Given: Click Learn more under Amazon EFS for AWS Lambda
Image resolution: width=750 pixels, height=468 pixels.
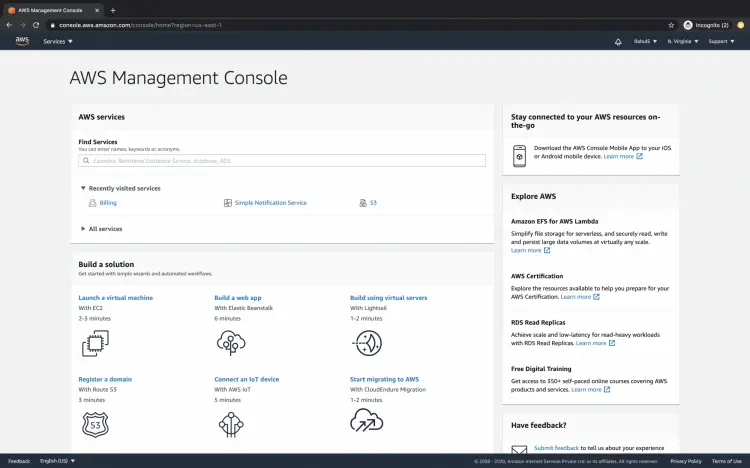Looking at the screenshot, I should tap(526, 250).
